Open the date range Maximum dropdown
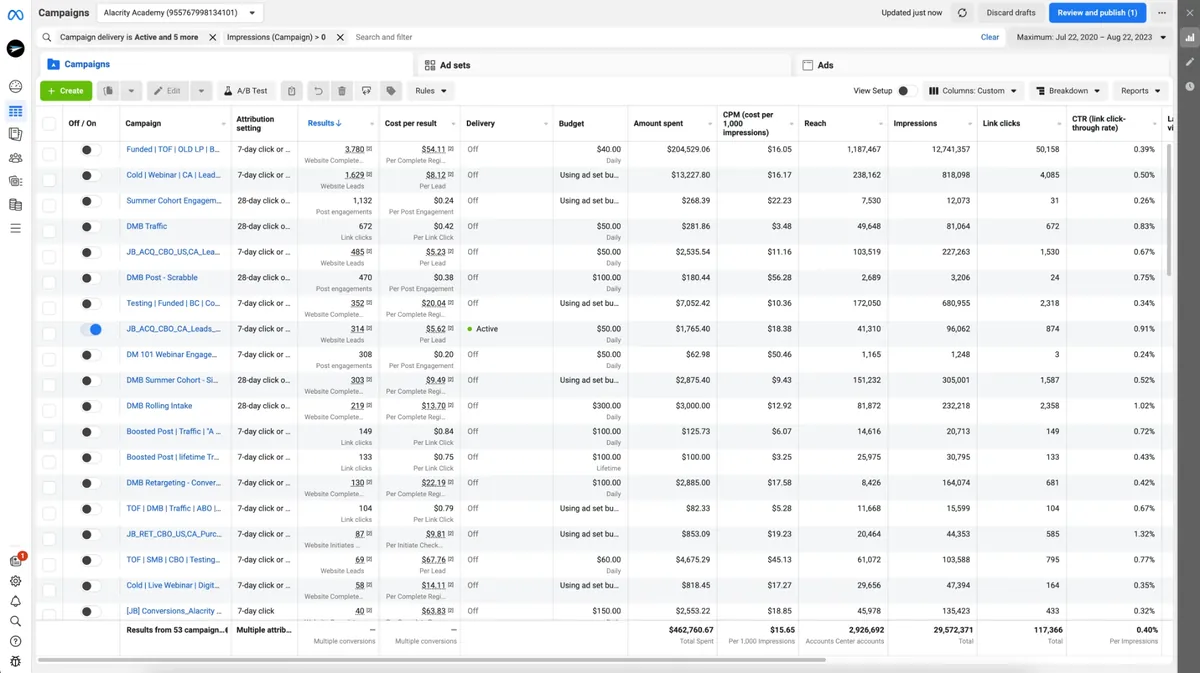Image resolution: width=1200 pixels, height=673 pixels. point(1089,37)
